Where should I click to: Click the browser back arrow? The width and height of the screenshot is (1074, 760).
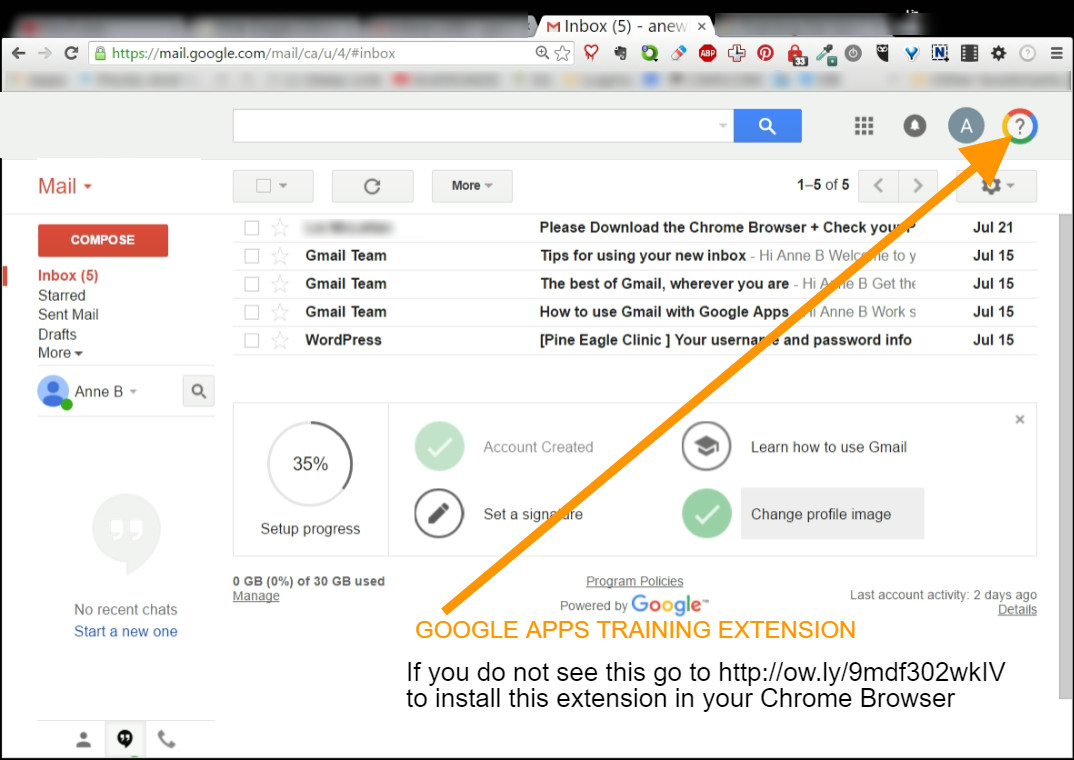click(18, 53)
